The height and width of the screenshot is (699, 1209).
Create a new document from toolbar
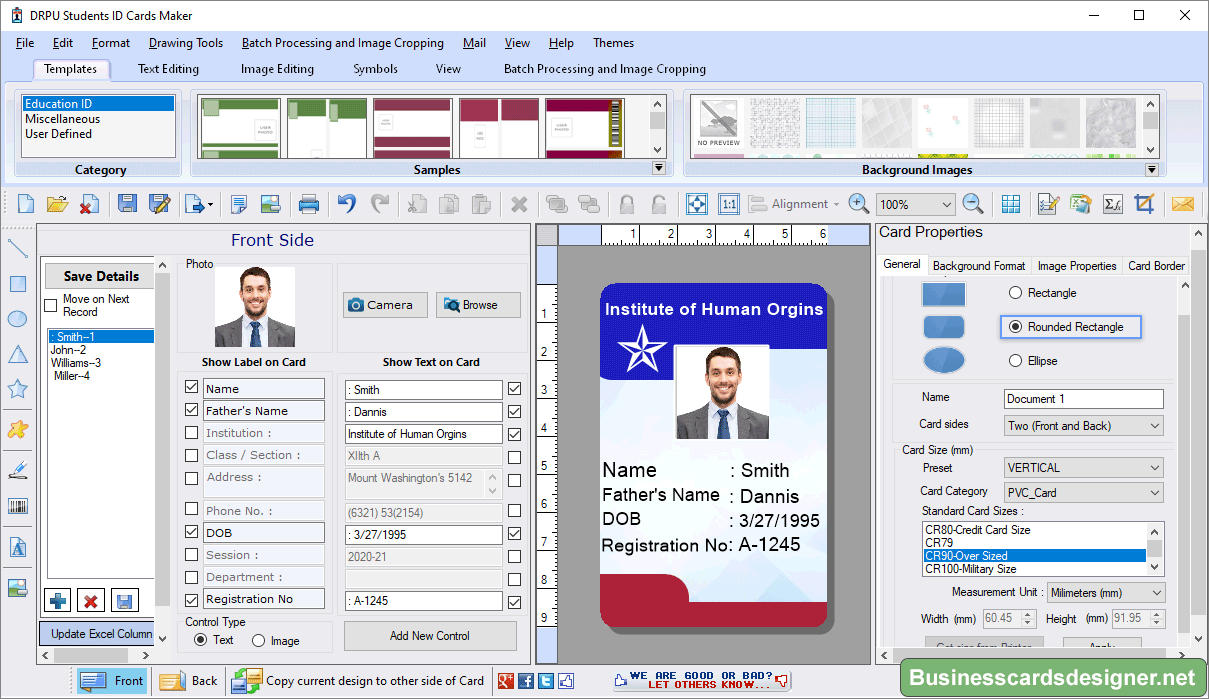pos(26,204)
